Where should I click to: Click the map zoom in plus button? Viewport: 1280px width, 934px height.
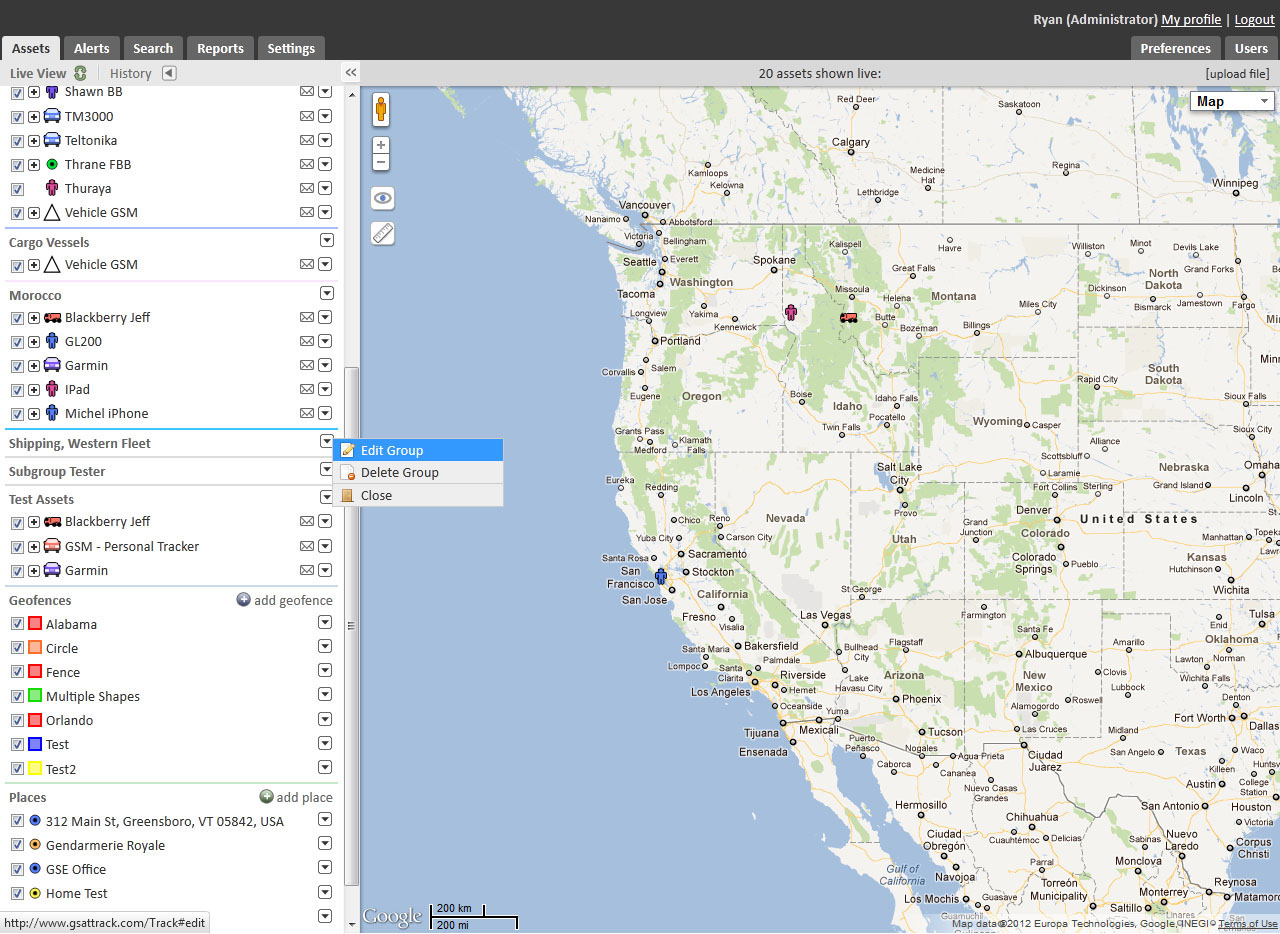tap(381, 145)
